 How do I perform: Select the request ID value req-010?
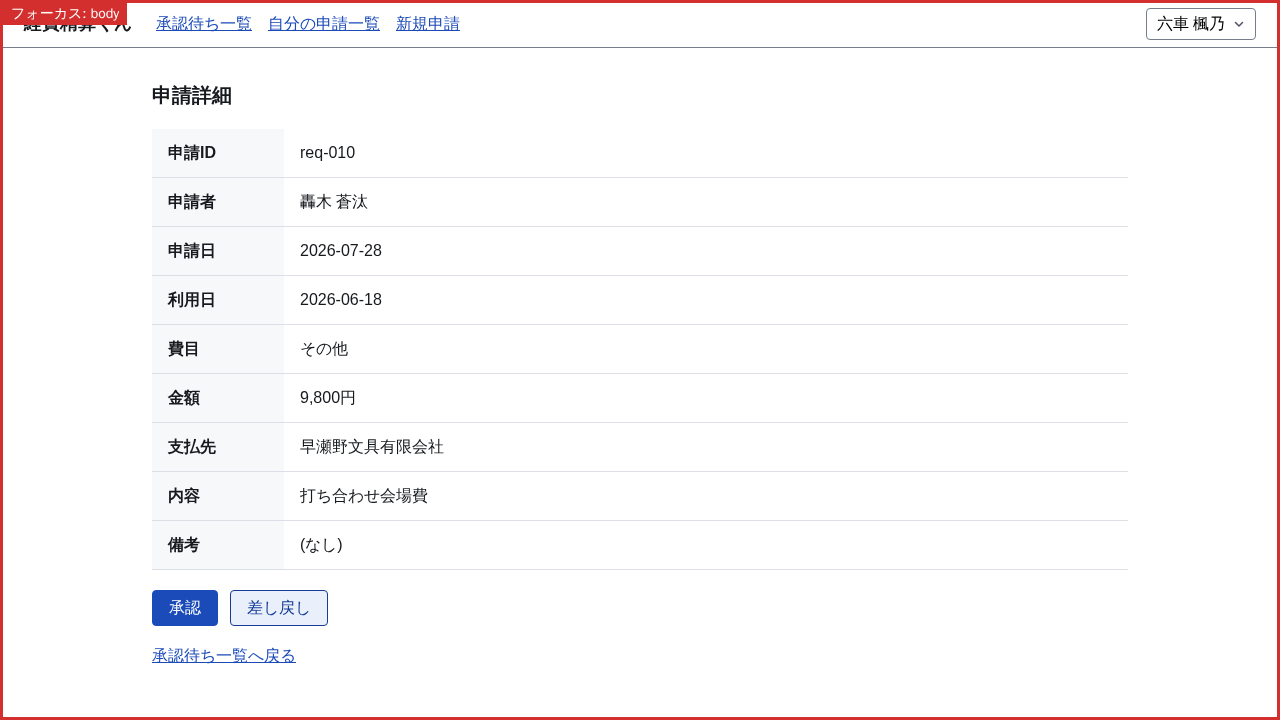[327, 153]
